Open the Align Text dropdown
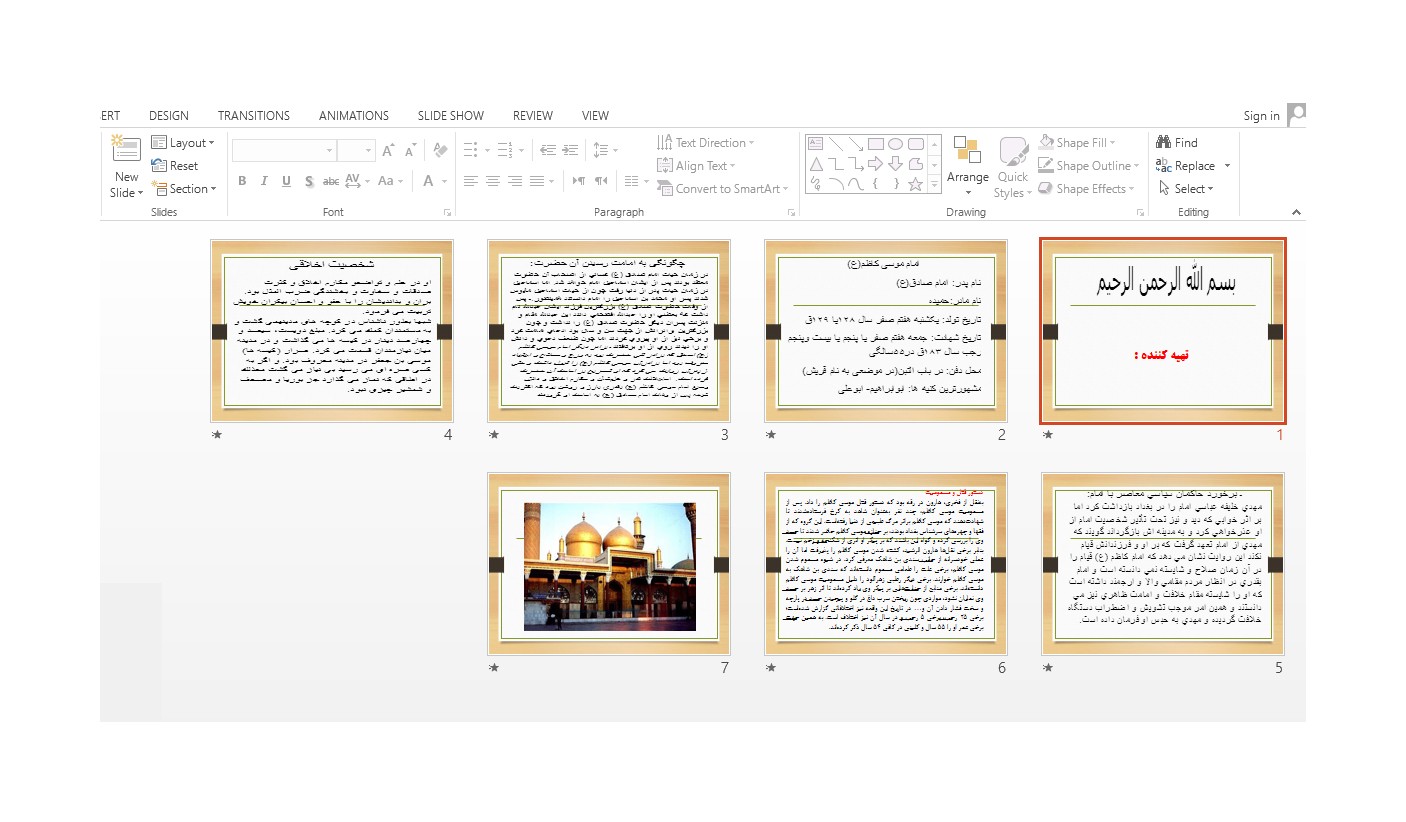The height and width of the screenshot is (822, 1406). click(x=696, y=166)
